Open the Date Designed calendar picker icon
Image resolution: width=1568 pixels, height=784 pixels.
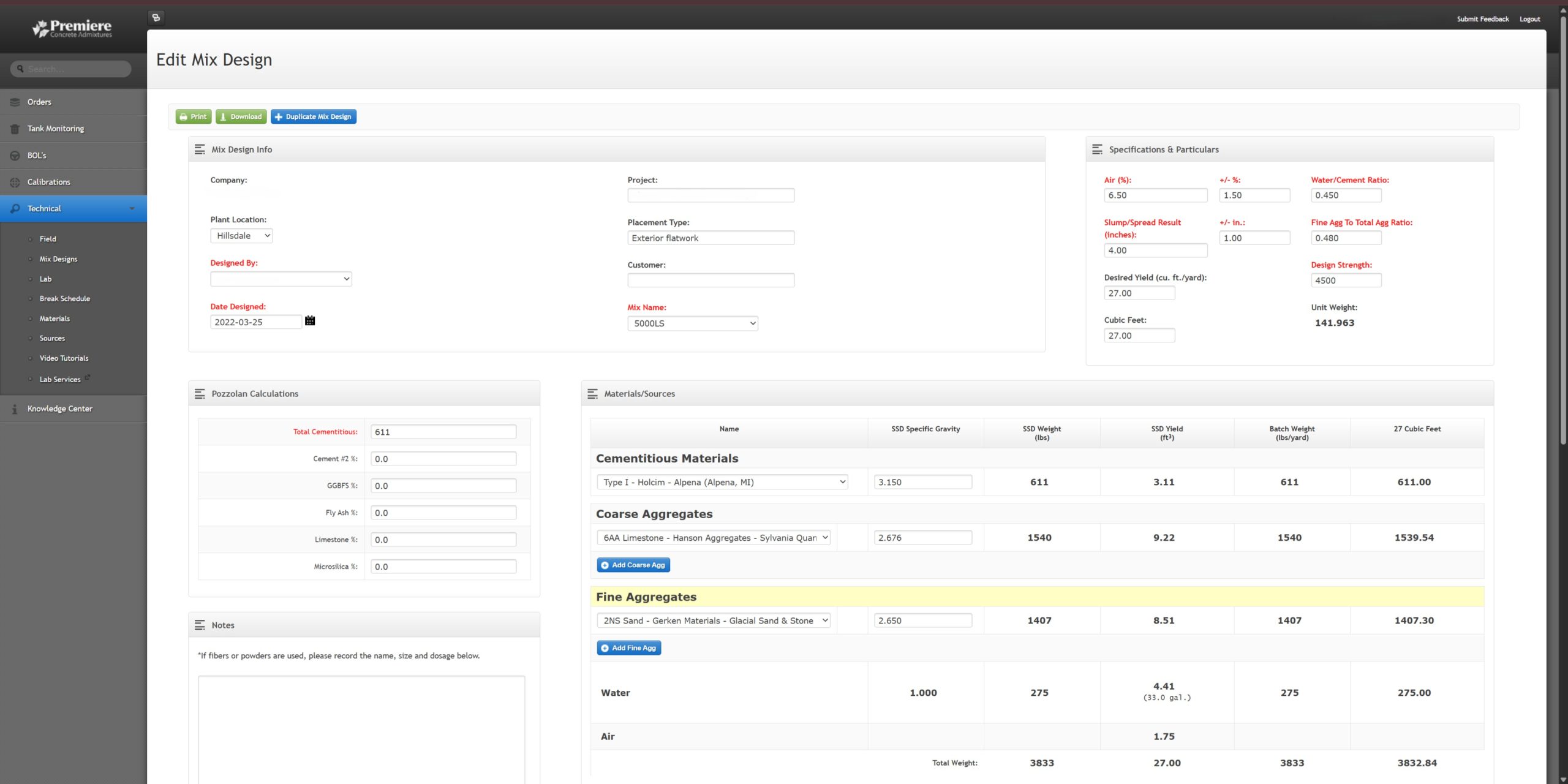pyautogui.click(x=310, y=321)
